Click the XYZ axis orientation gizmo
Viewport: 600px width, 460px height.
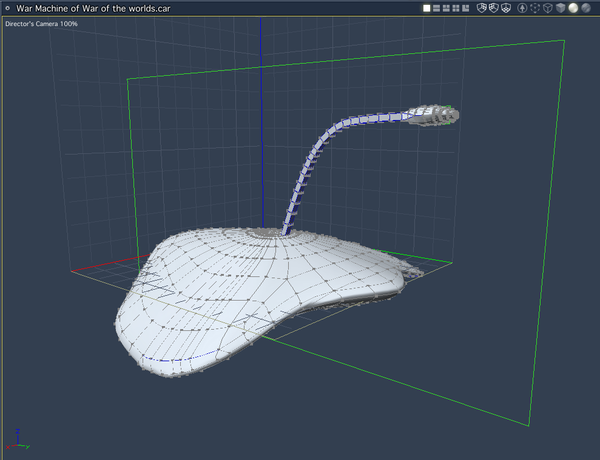click(18, 440)
